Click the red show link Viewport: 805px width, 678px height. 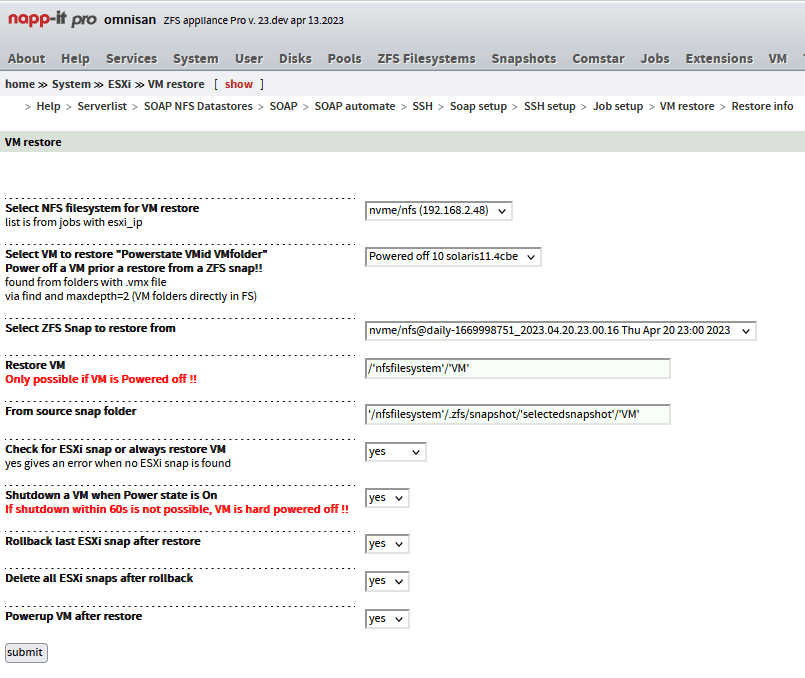click(239, 84)
